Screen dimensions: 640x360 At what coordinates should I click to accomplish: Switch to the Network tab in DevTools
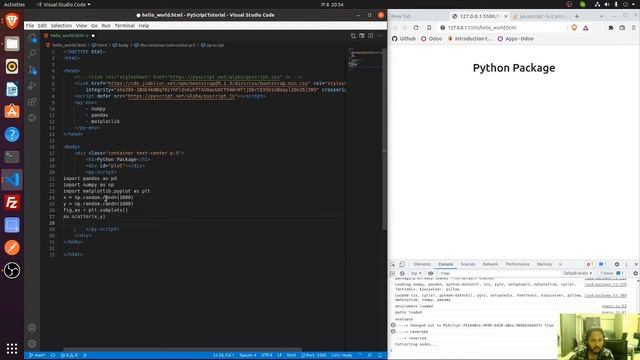point(490,264)
